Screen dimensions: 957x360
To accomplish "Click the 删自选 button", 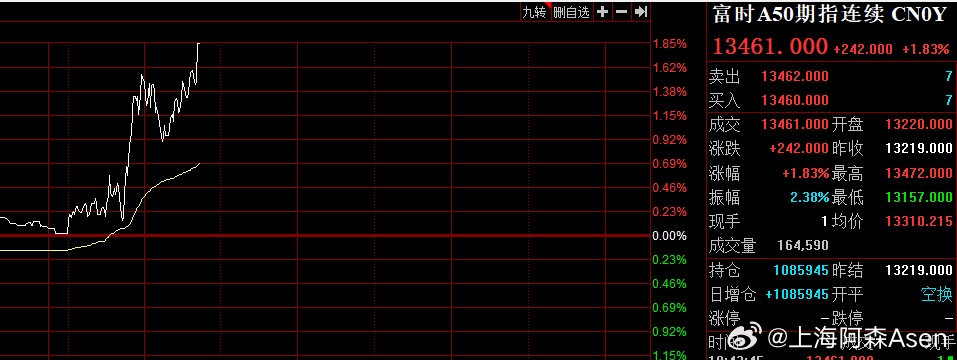I will tap(571, 12).
